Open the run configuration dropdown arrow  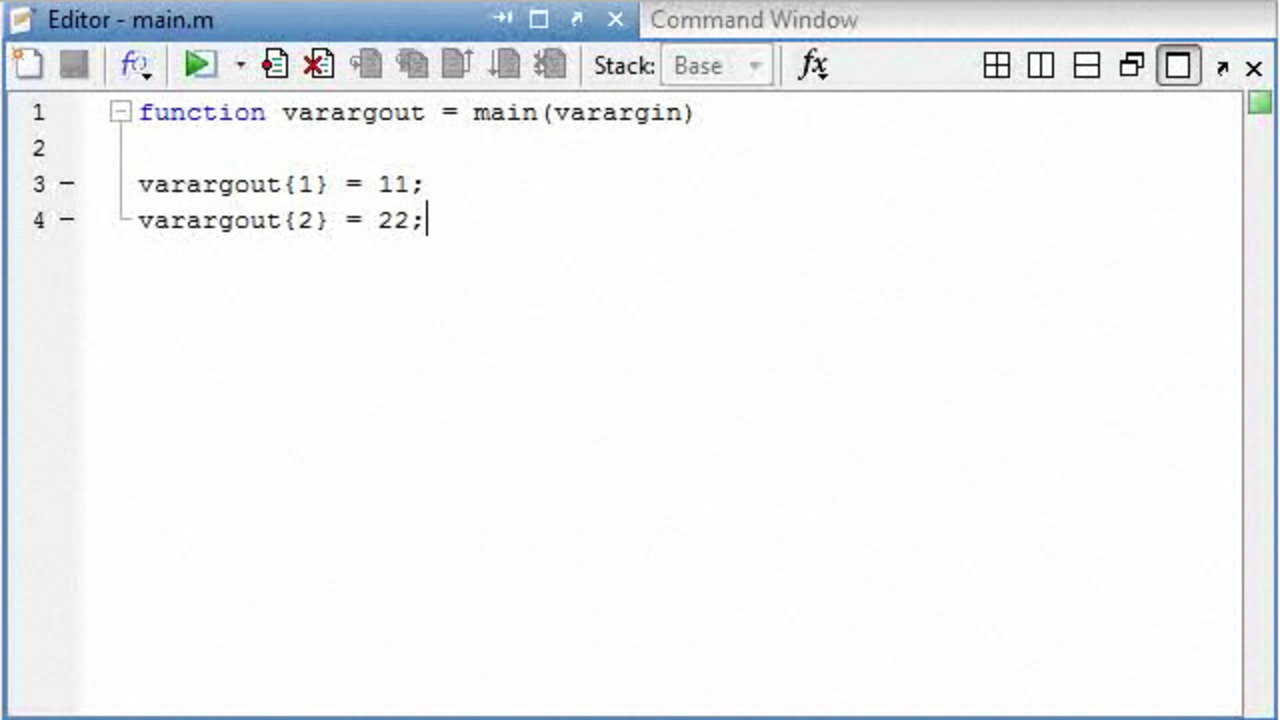240,66
